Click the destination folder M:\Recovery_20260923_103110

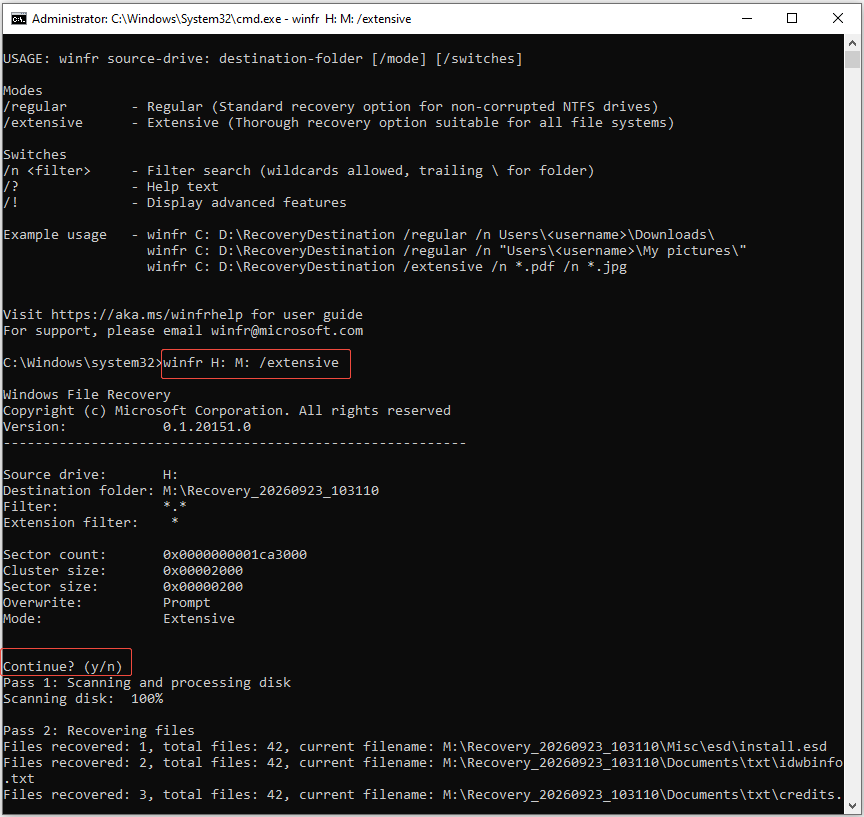[x=271, y=490]
